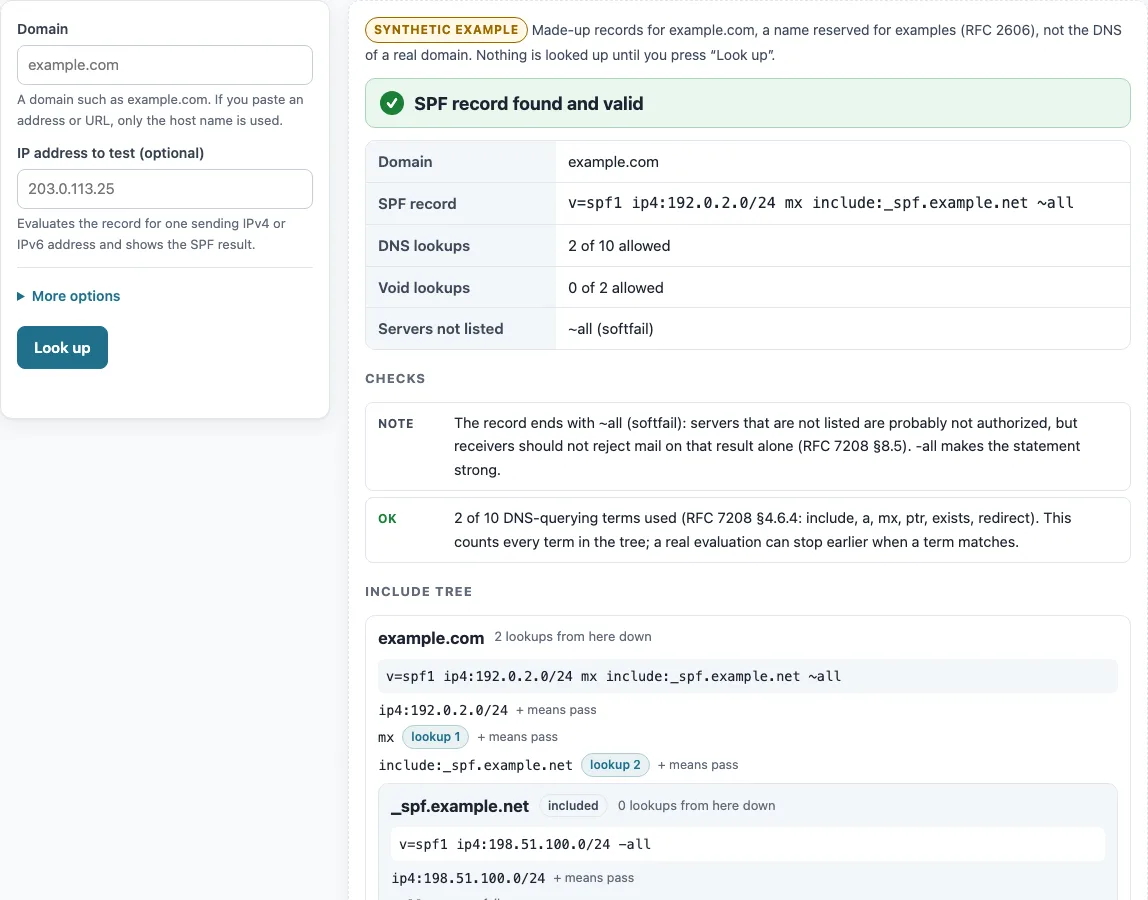
Task: Click the SYNTHETIC EXAMPLE badge
Action: (446, 30)
